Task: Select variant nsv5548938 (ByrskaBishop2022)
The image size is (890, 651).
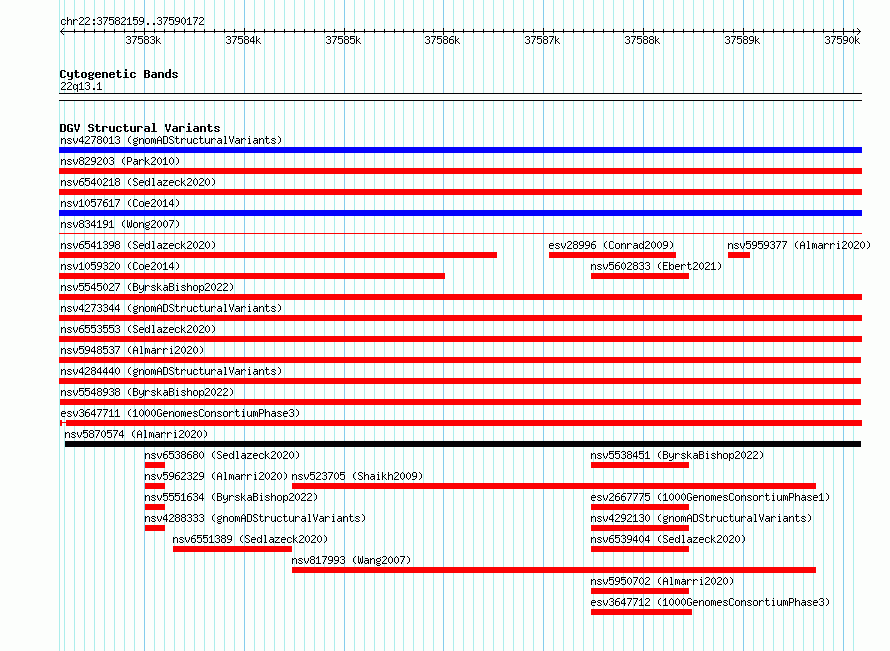Action: coord(147,392)
